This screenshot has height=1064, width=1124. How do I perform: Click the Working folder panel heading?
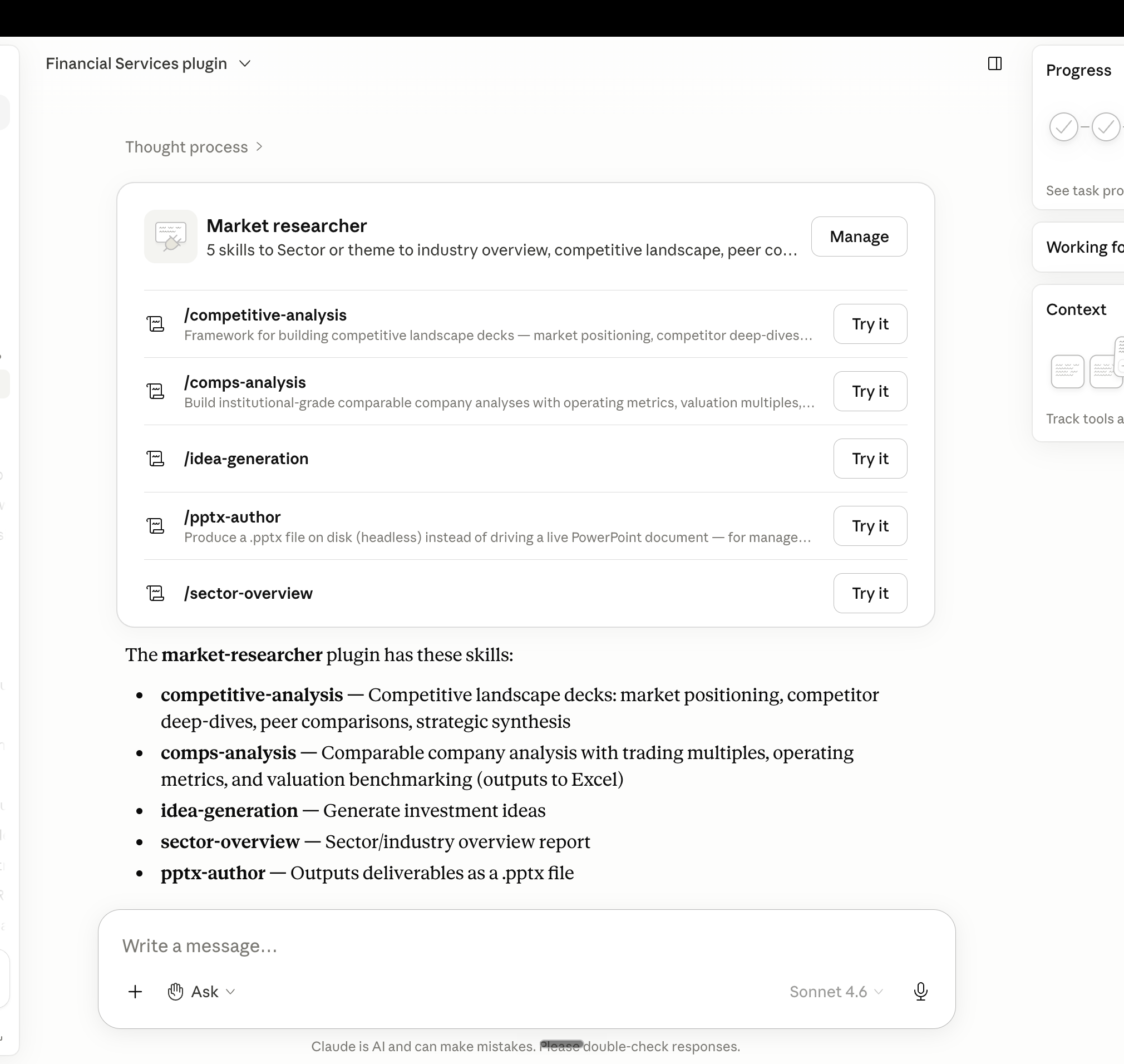[1084, 247]
